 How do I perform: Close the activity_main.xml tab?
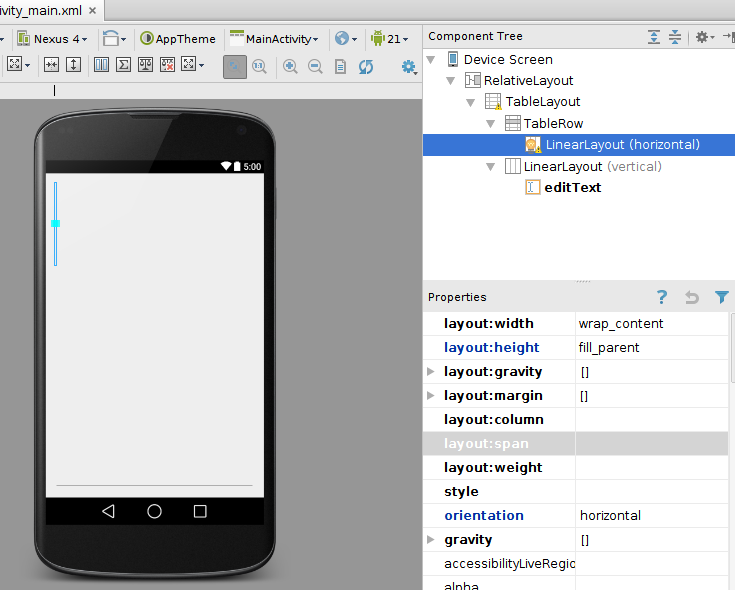pos(93,10)
